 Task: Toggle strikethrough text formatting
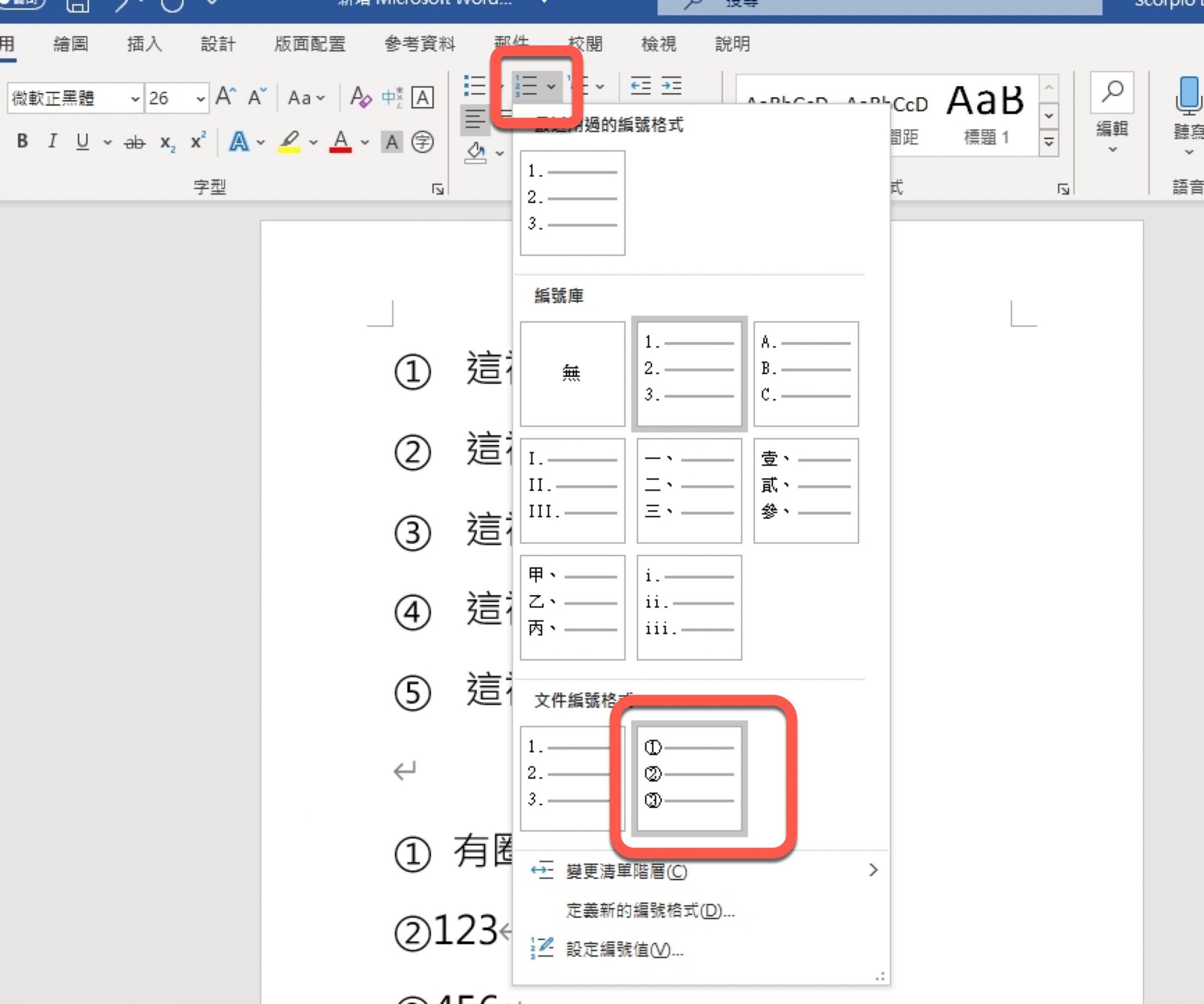135,142
